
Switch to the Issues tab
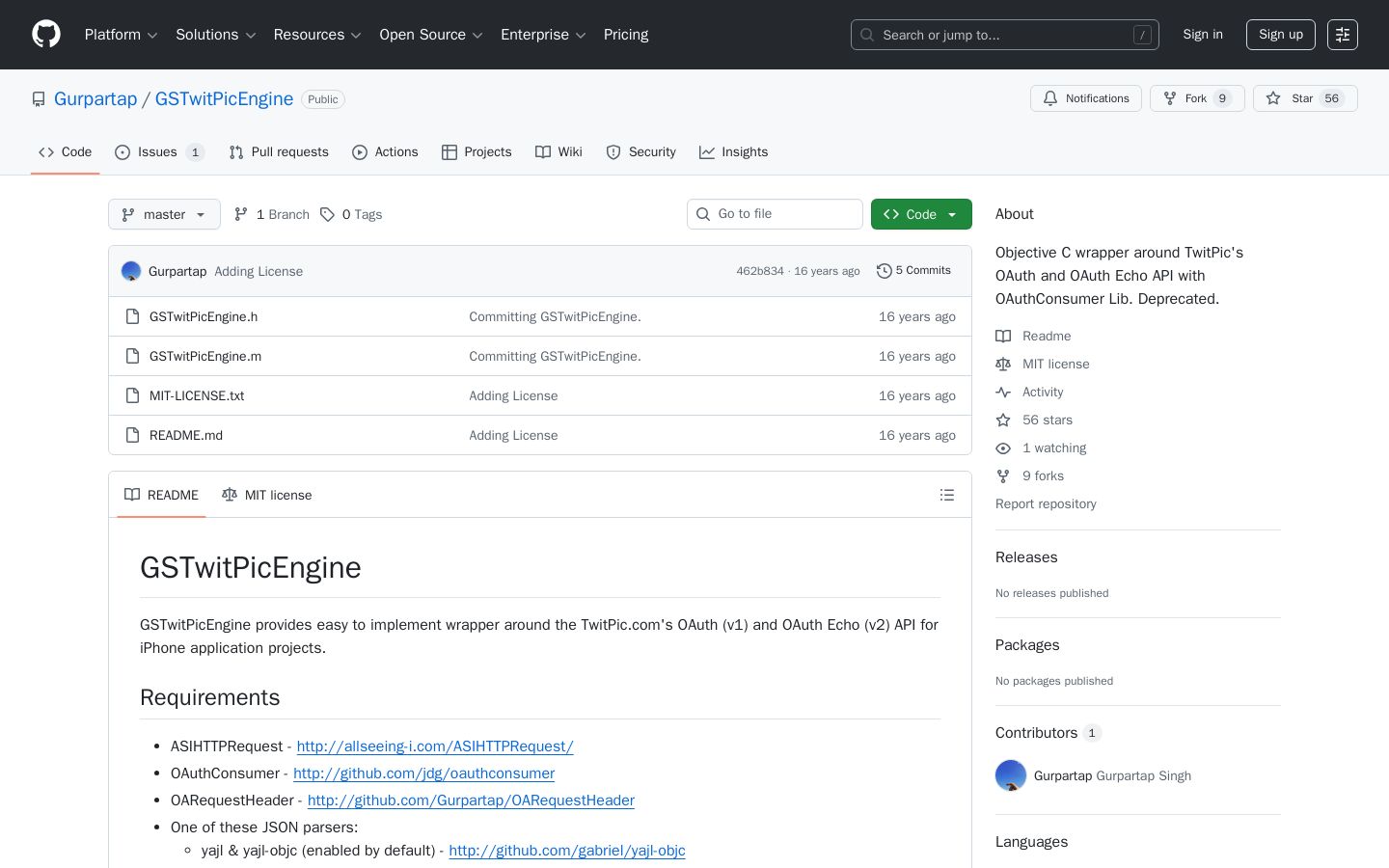pyautogui.click(x=159, y=152)
